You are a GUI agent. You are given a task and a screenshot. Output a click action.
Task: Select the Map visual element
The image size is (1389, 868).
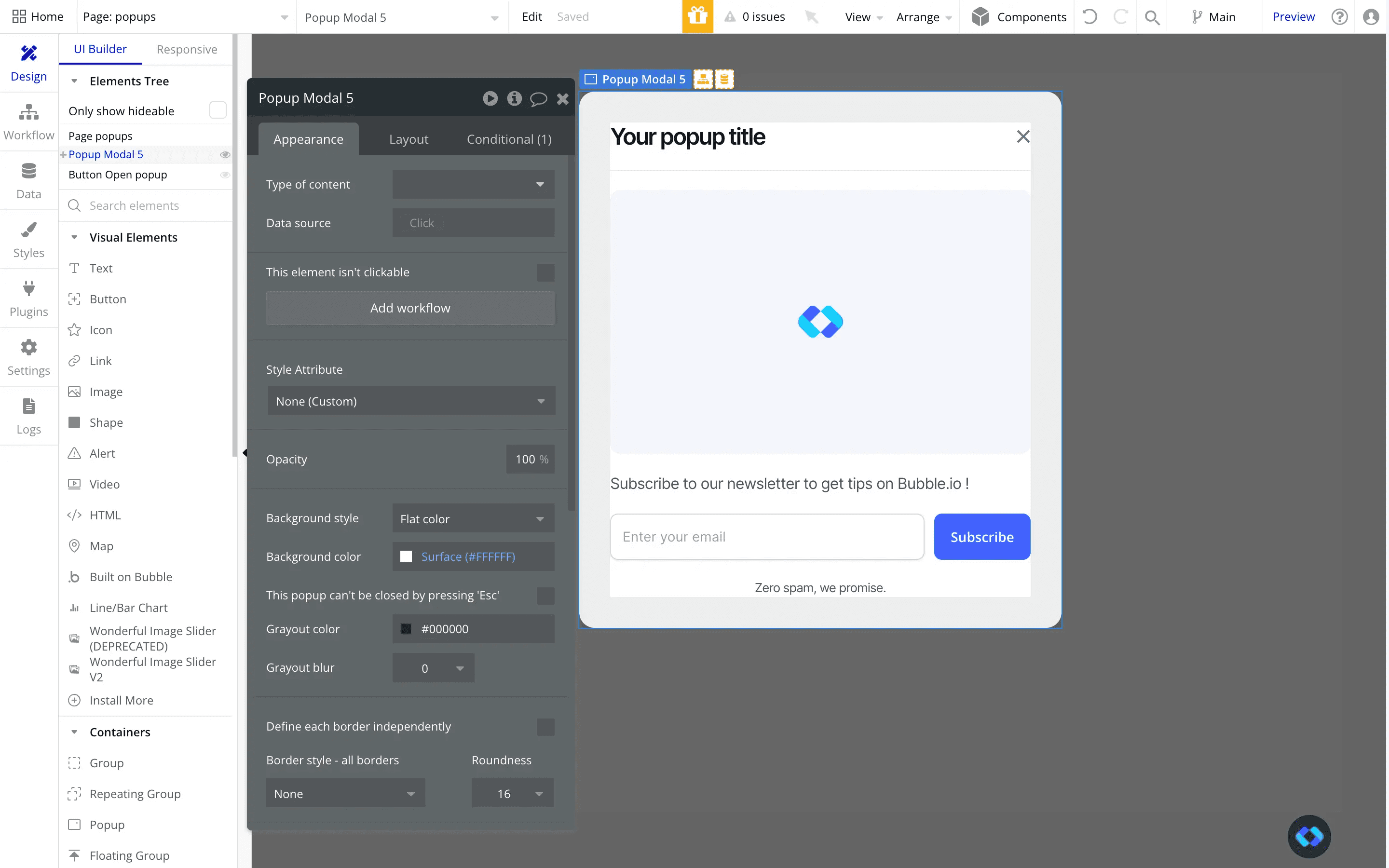pyautogui.click(x=102, y=545)
